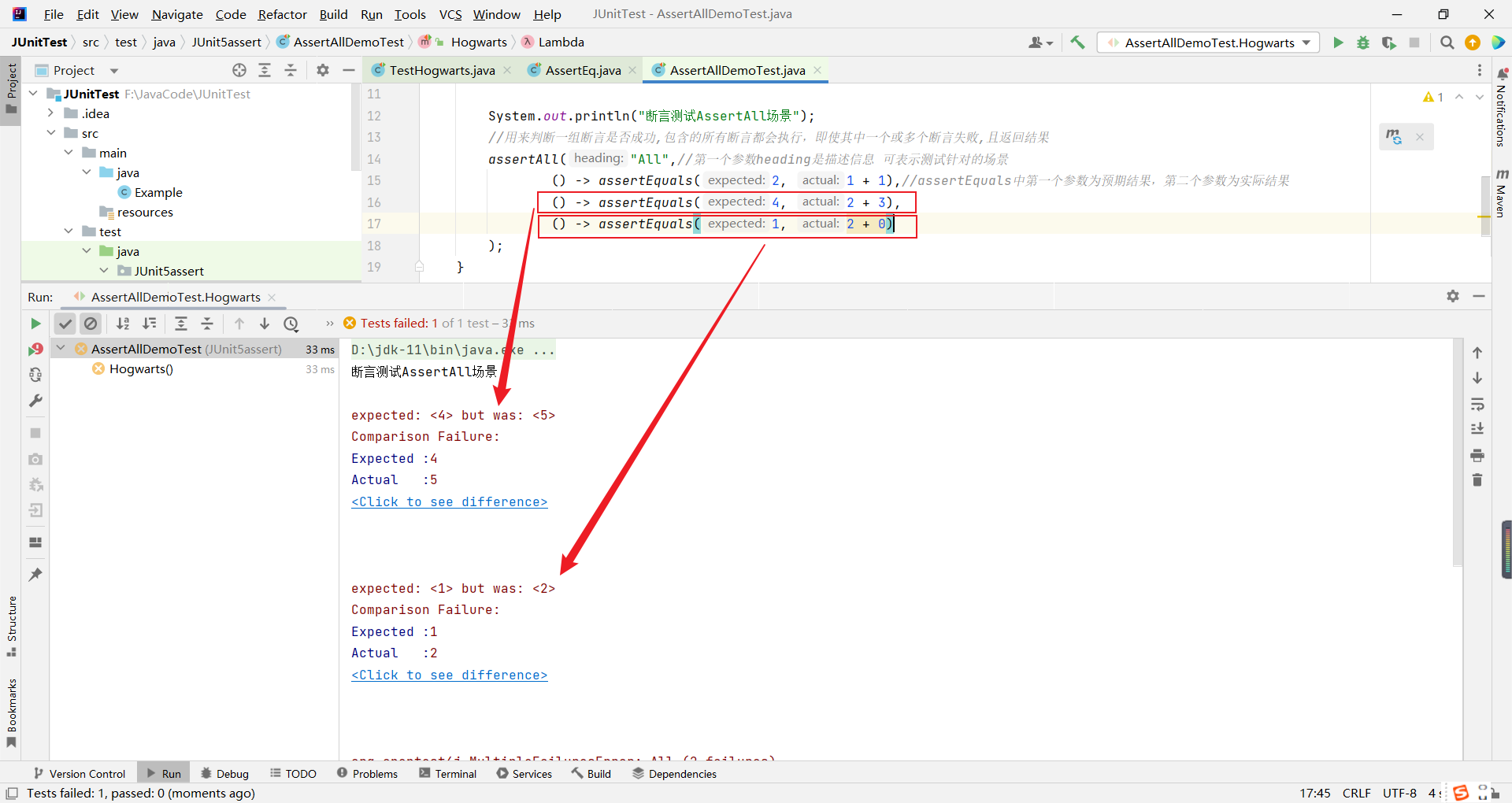Toggle Soft-Wrap in console output
This screenshot has width=1512, height=803.
pyautogui.click(x=1477, y=404)
